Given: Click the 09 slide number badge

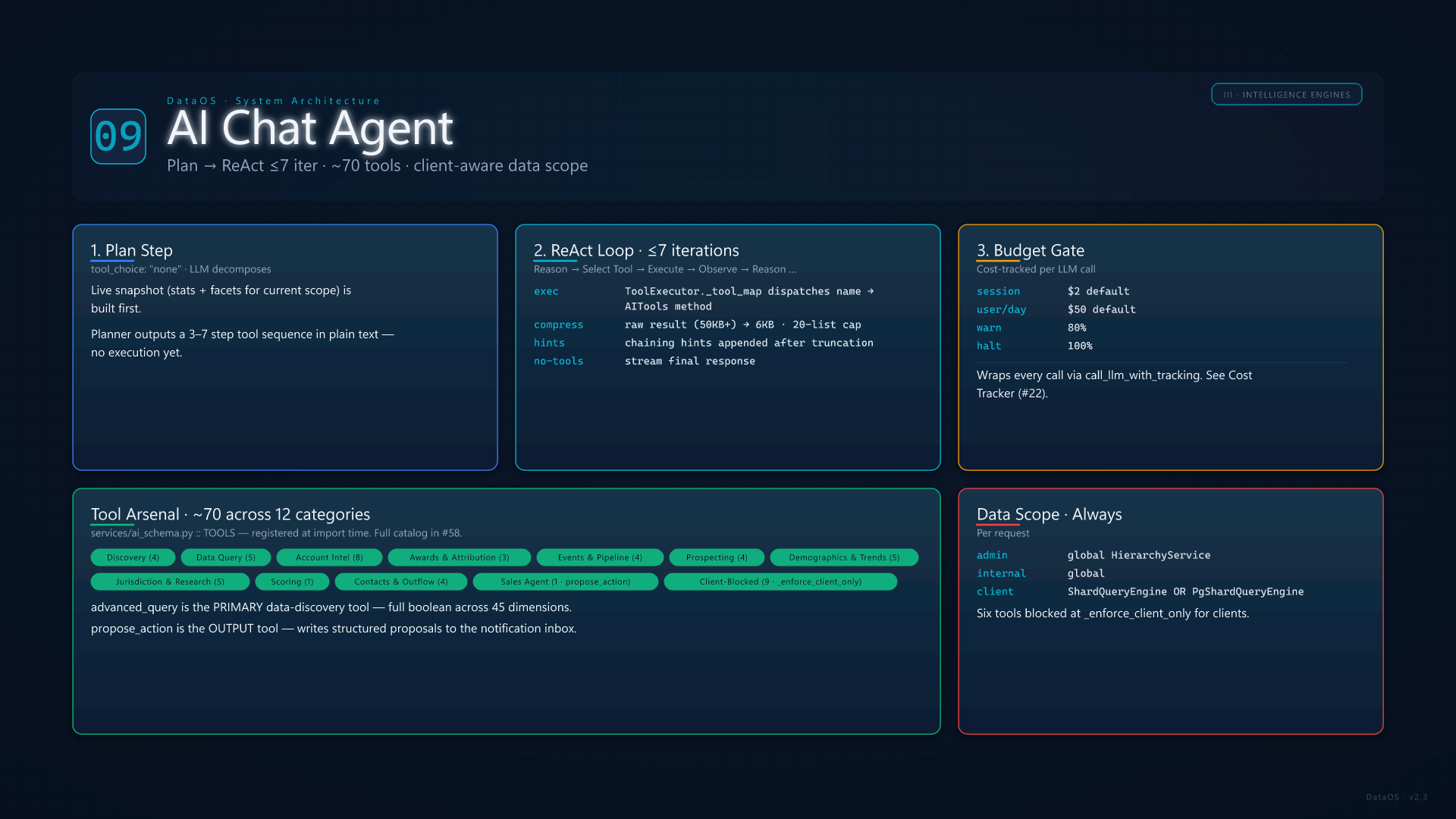Looking at the screenshot, I should click(118, 136).
